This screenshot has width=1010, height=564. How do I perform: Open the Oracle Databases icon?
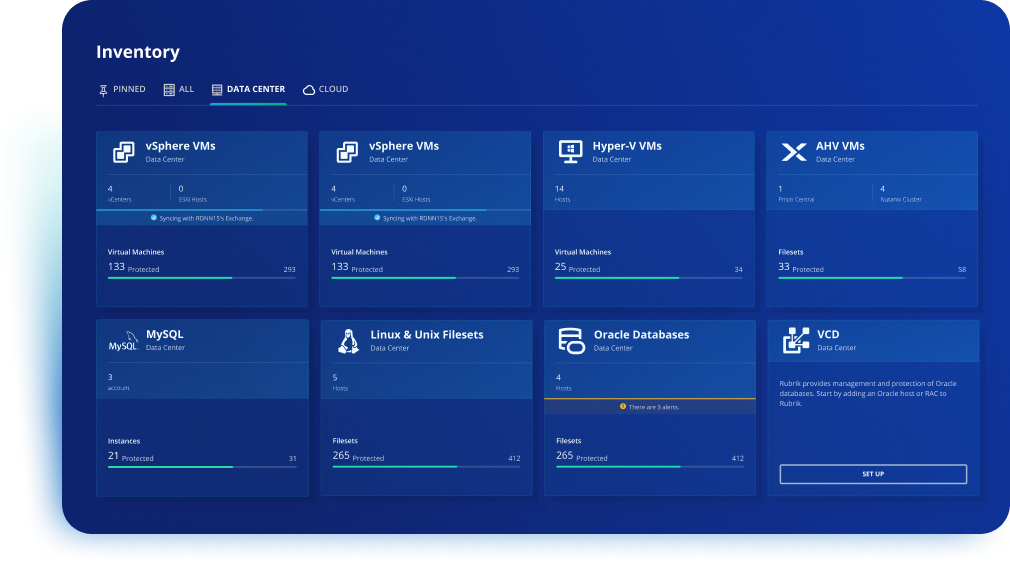[571, 341]
